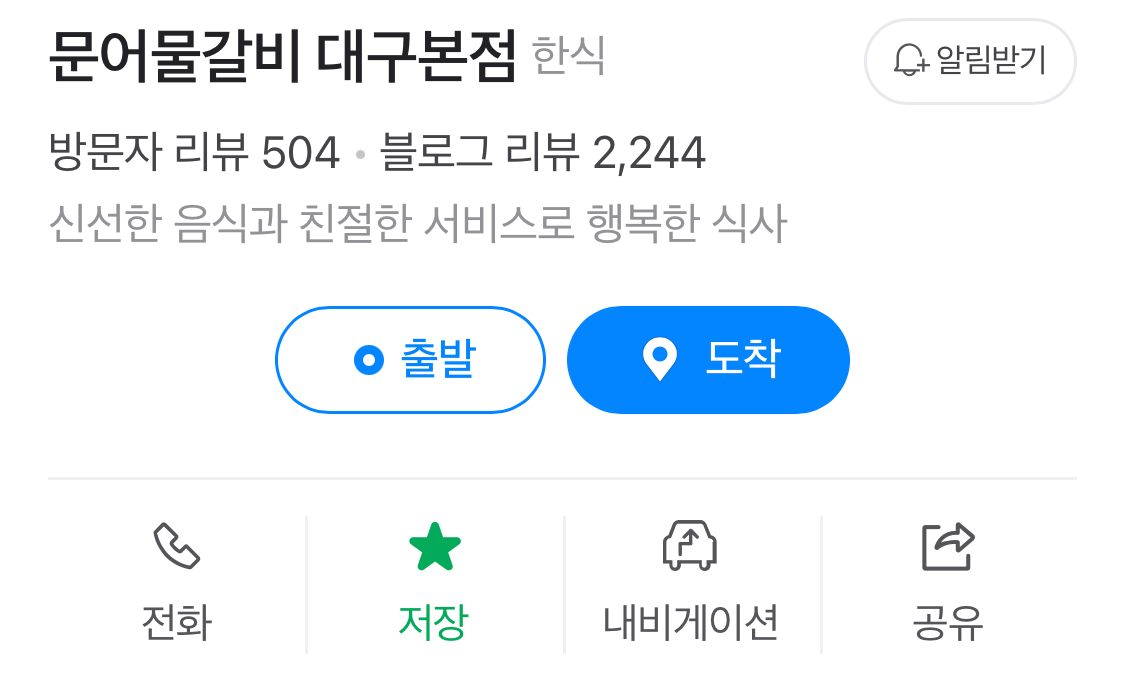Image resolution: width=1125 pixels, height=686 pixels.
Task: Set this place as 도착 destination
Action: tap(708, 360)
